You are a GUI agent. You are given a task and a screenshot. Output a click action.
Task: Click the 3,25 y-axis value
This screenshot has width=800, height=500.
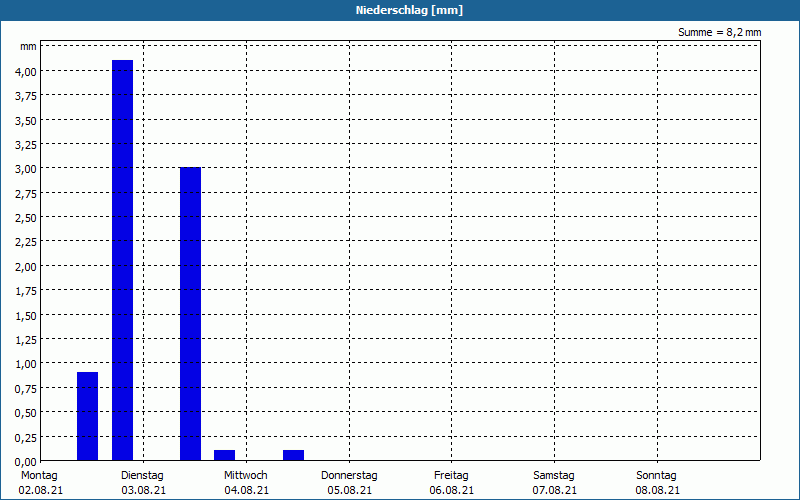pos(26,145)
